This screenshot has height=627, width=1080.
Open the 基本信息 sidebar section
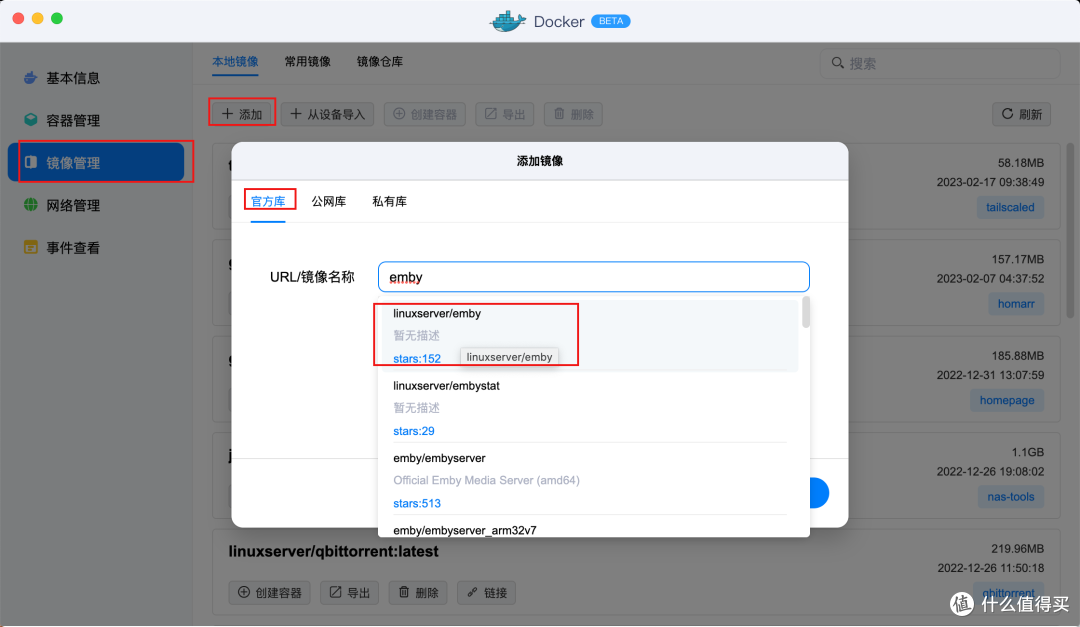[62, 78]
